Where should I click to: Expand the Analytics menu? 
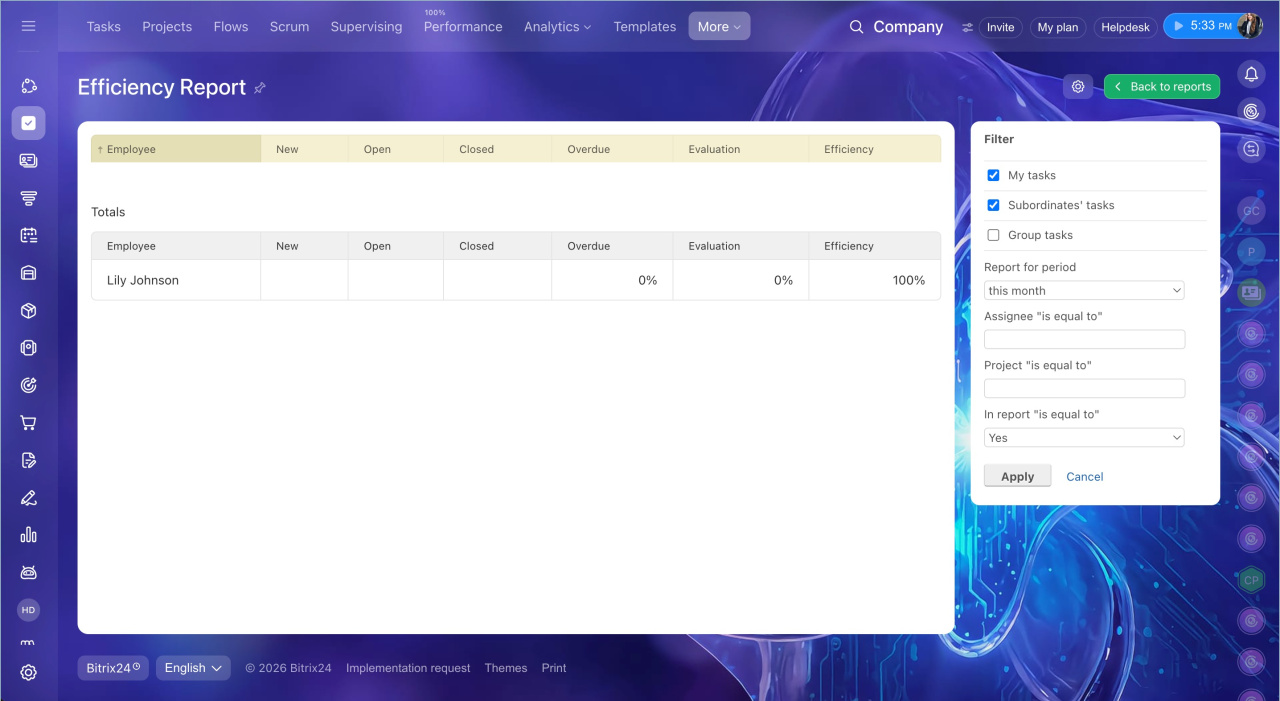coord(557,27)
